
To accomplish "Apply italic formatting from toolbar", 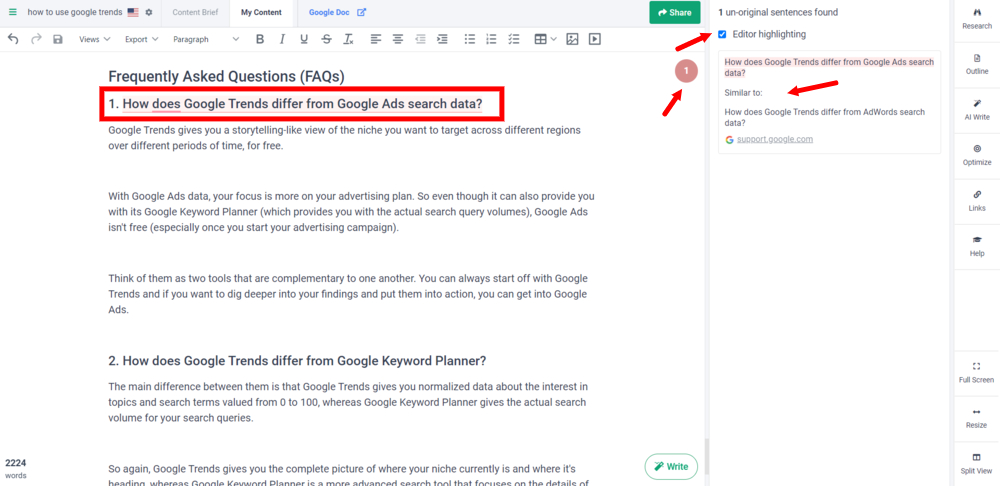I will [282, 39].
